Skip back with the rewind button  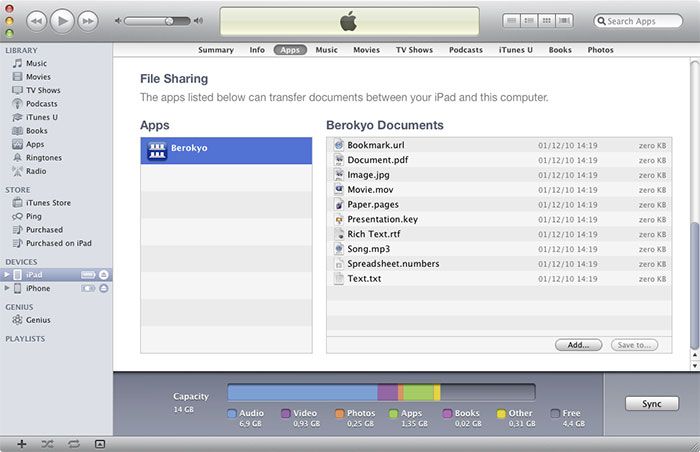point(37,21)
